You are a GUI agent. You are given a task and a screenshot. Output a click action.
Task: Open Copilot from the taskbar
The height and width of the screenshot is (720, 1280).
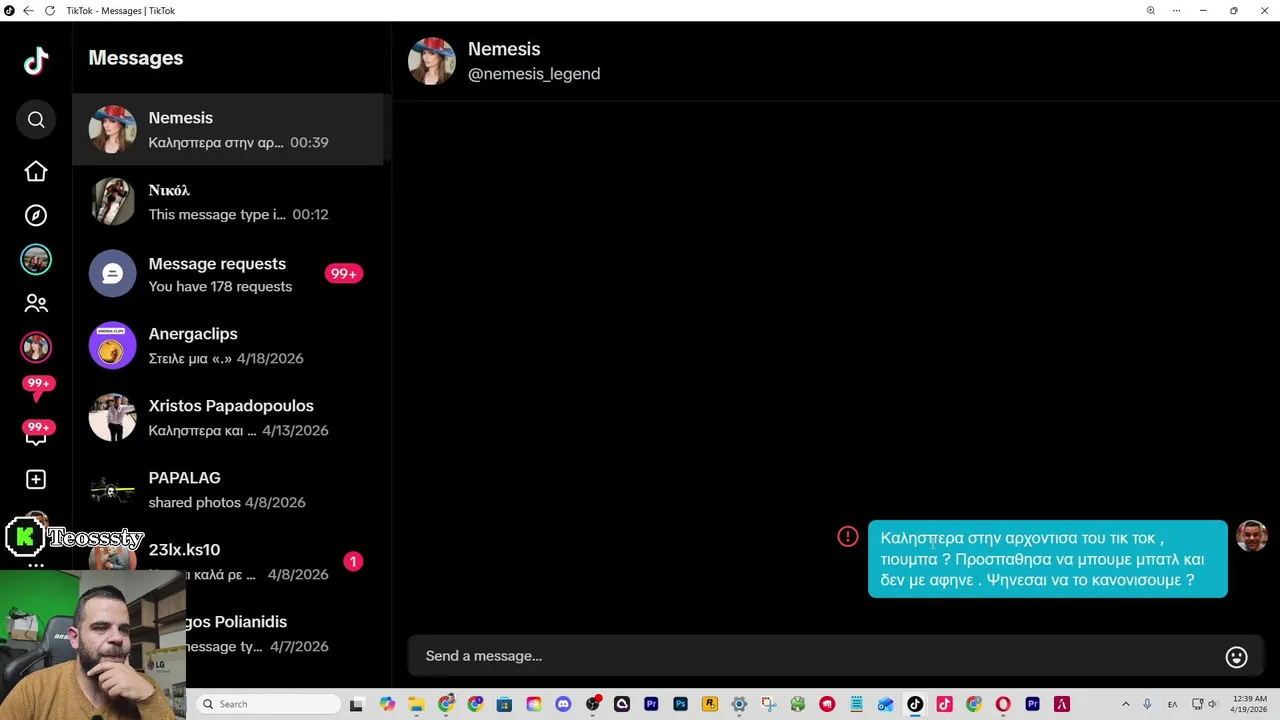387,704
